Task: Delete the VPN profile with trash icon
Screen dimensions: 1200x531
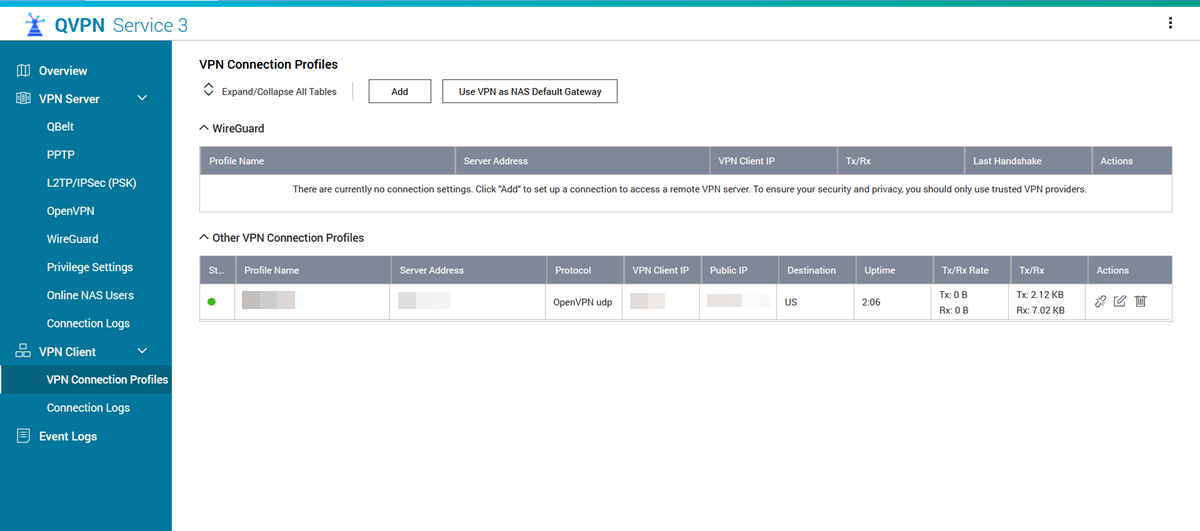Action: coord(1140,301)
